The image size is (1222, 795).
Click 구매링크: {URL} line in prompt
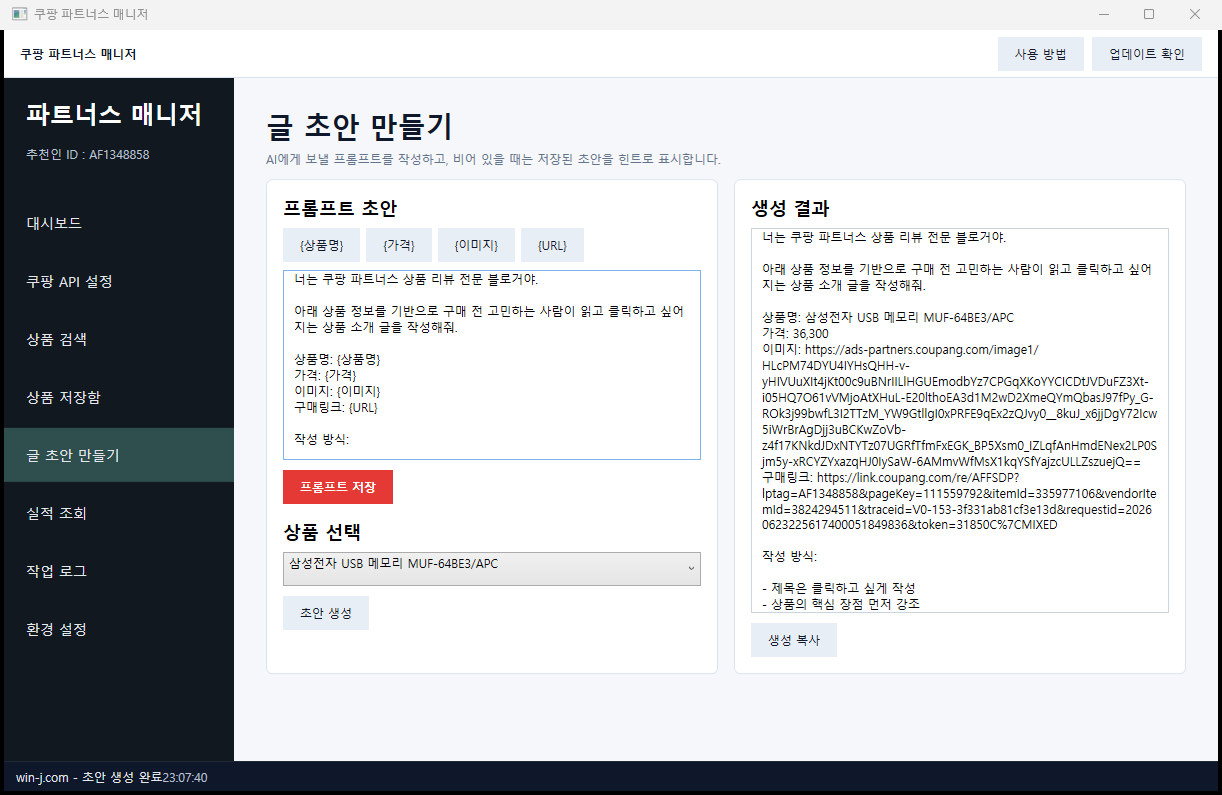tap(336, 407)
